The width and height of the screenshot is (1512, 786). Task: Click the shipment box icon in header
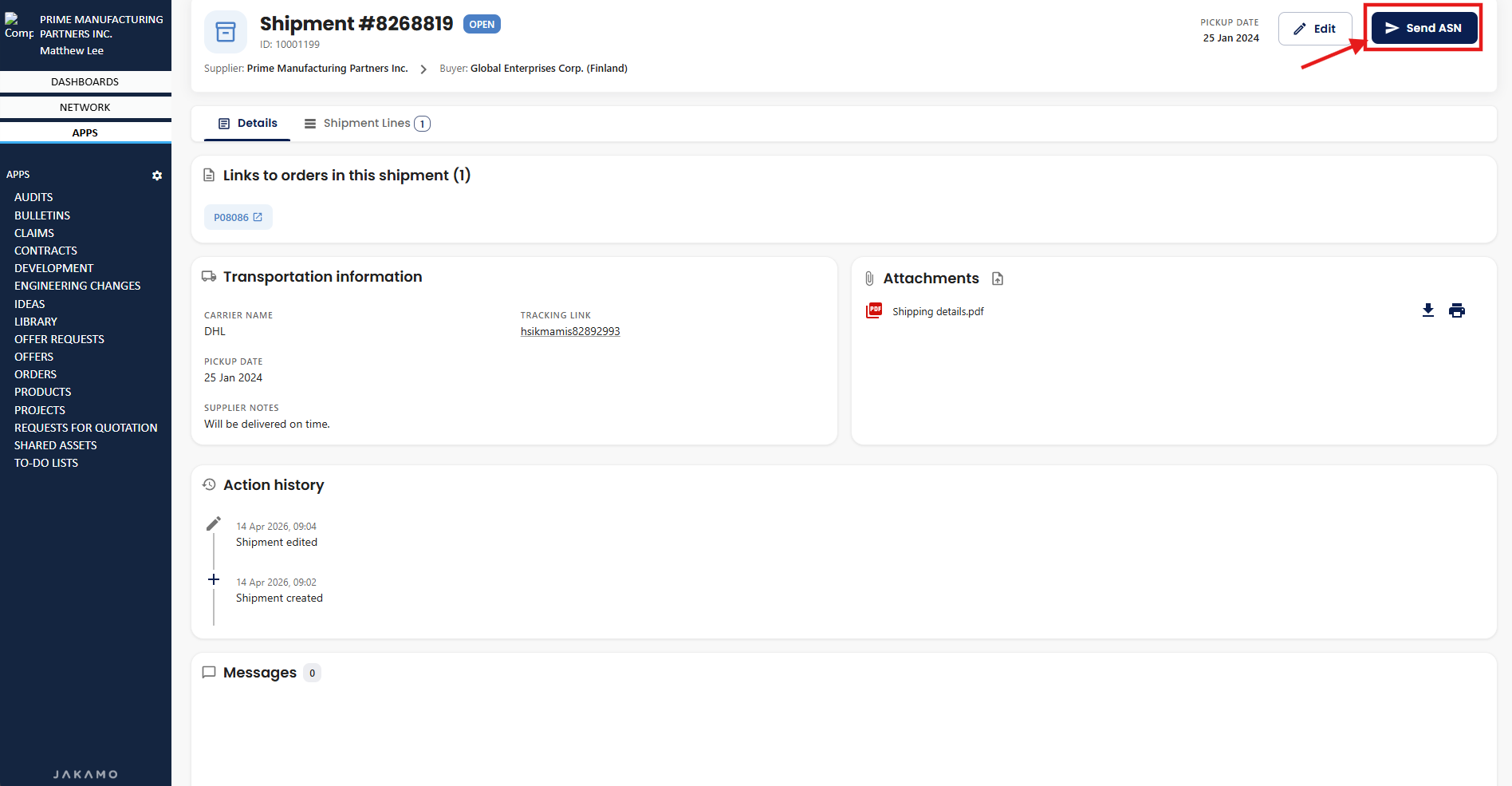coord(226,32)
